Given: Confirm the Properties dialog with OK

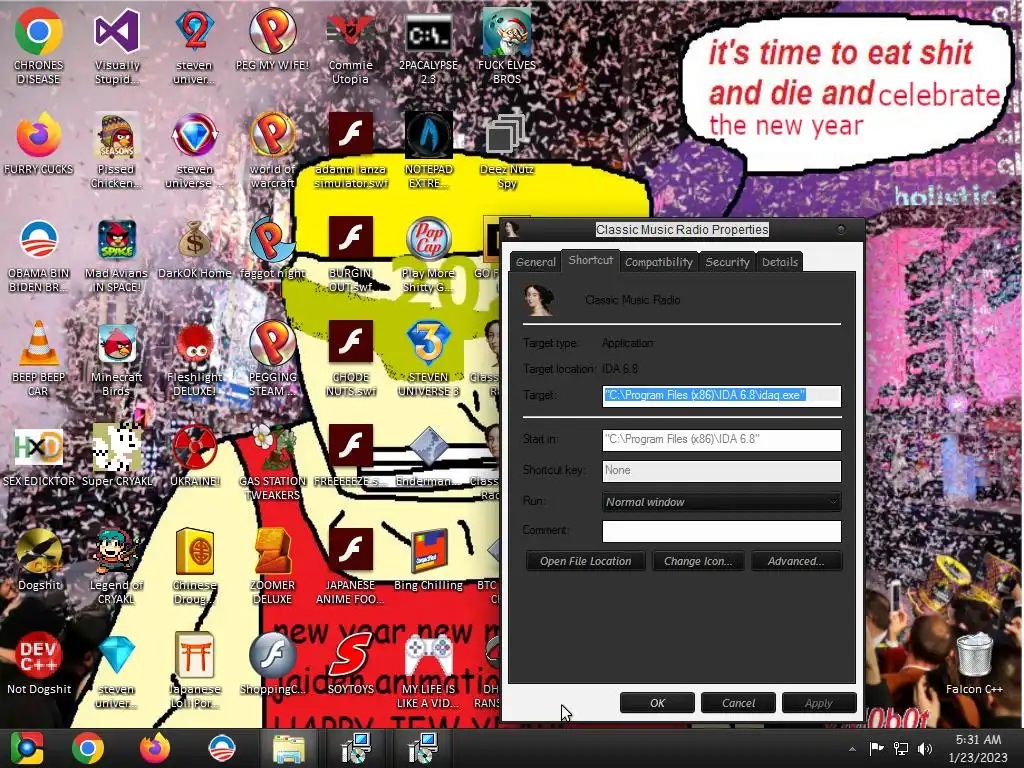Looking at the screenshot, I should point(657,703).
